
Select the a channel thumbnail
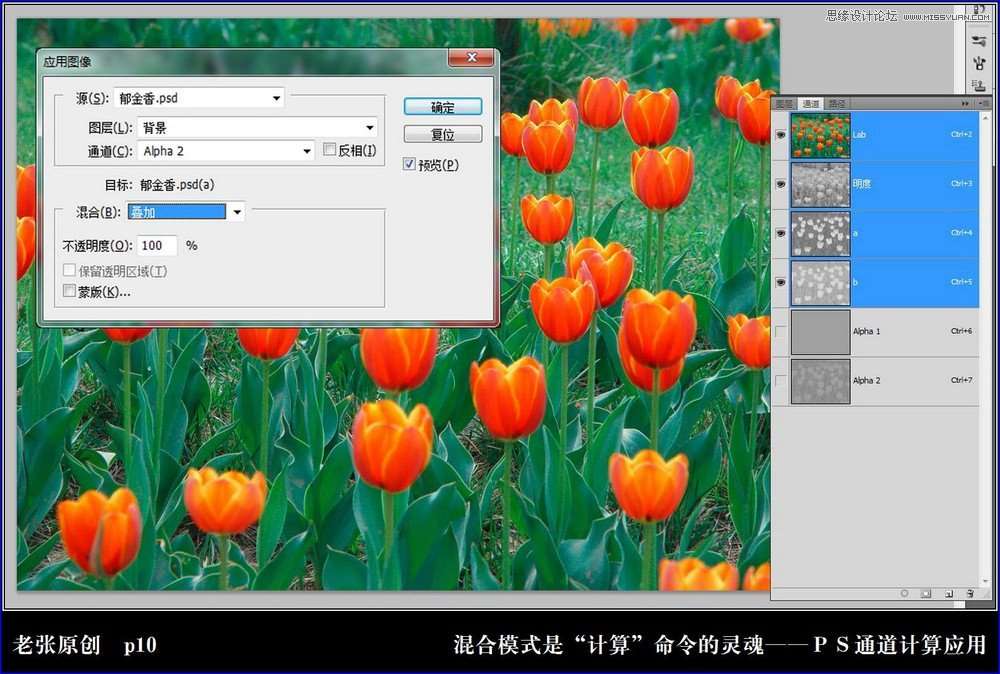(x=820, y=234)
